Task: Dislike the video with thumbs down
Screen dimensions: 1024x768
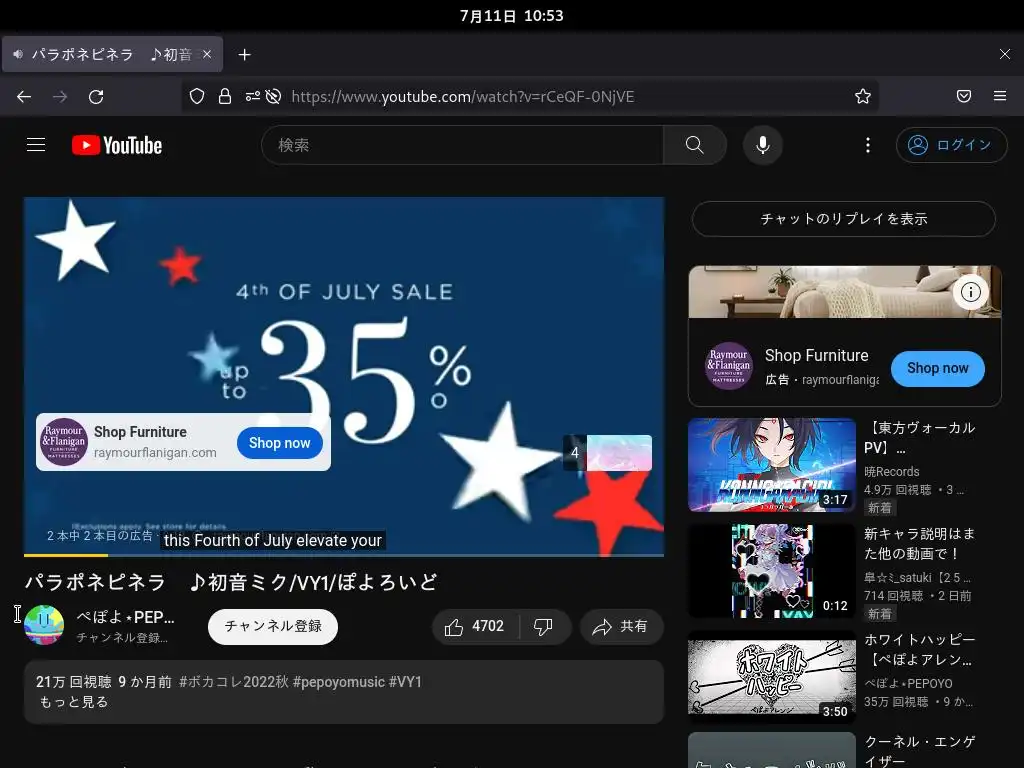Action: pos(543,626)
